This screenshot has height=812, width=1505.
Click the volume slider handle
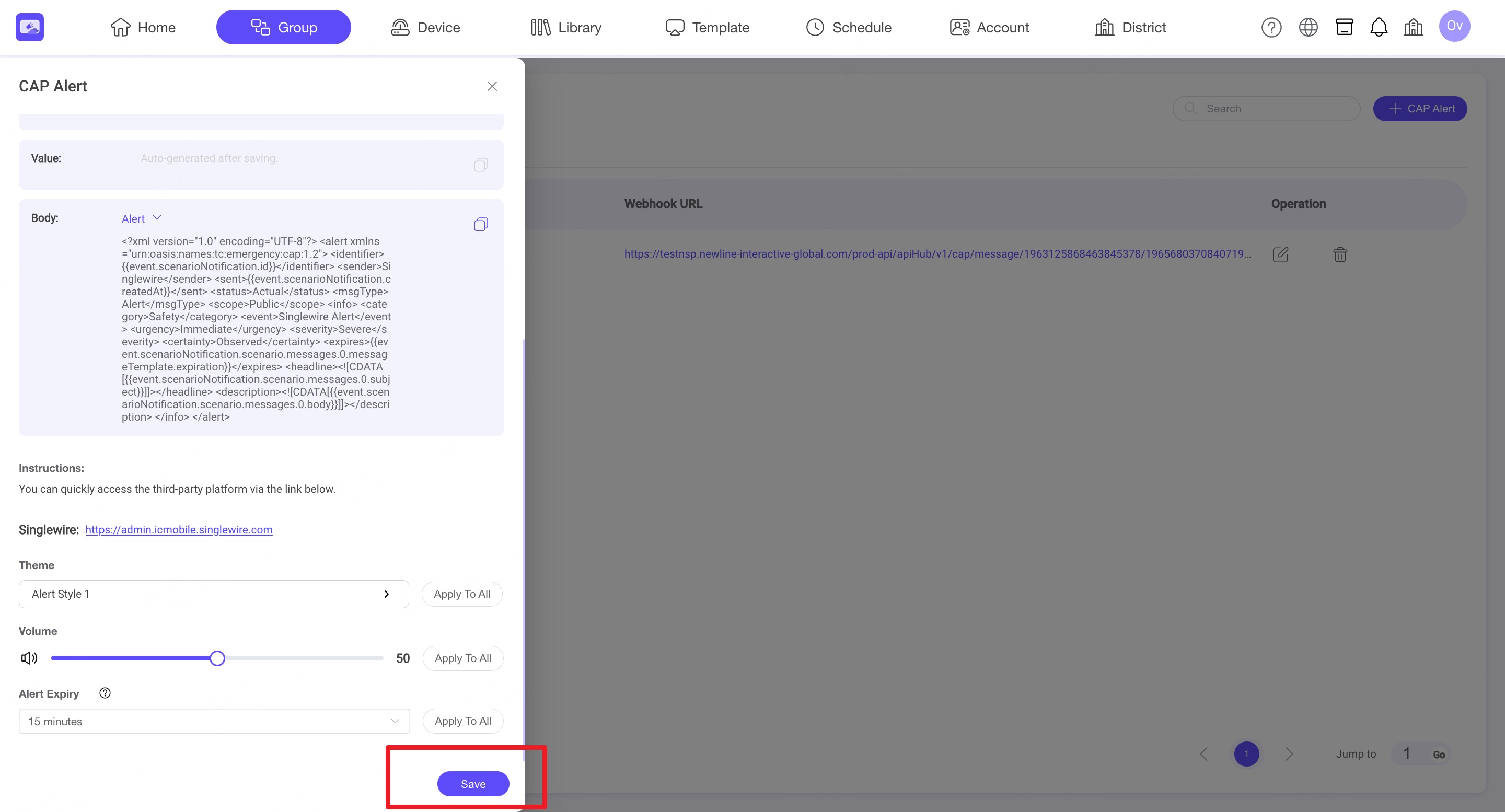click(x=217, y=658)
